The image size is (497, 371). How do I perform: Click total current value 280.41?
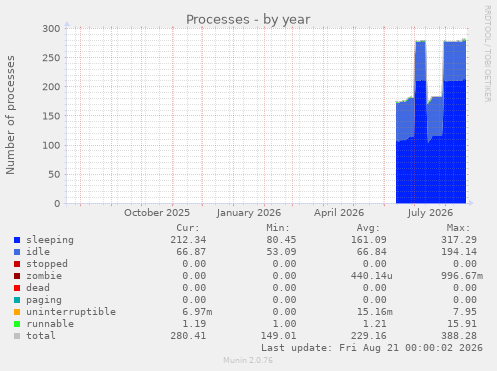point(188,336)
